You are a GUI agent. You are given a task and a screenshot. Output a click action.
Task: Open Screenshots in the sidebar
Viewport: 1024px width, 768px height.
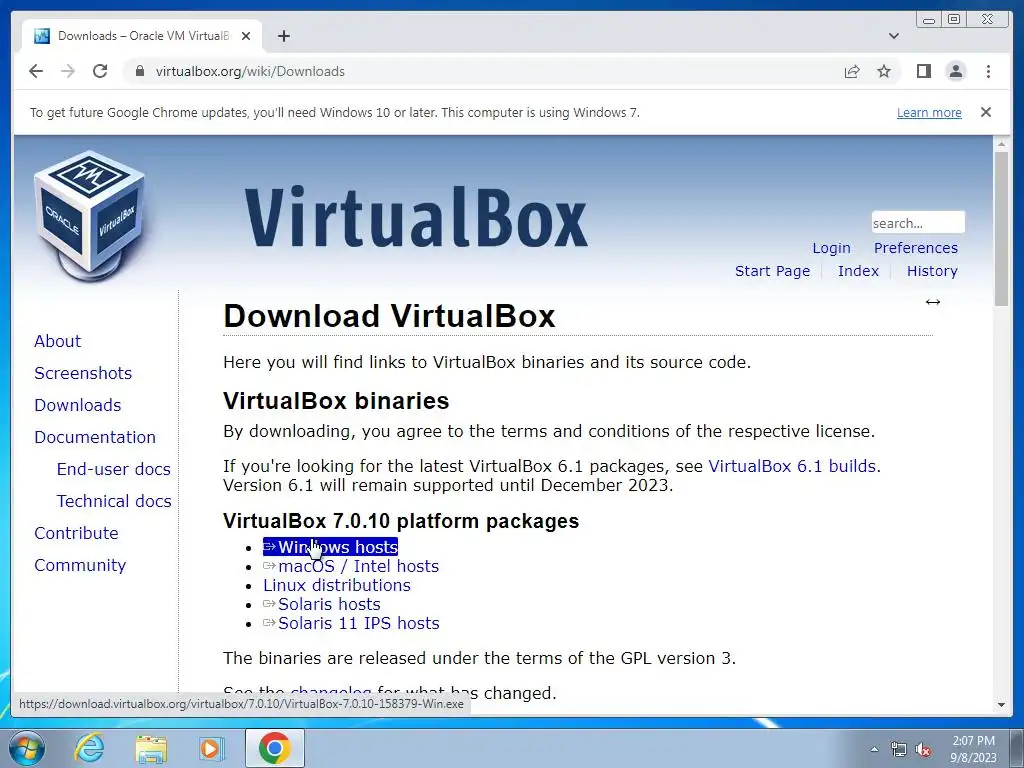[x=83, y=373]
